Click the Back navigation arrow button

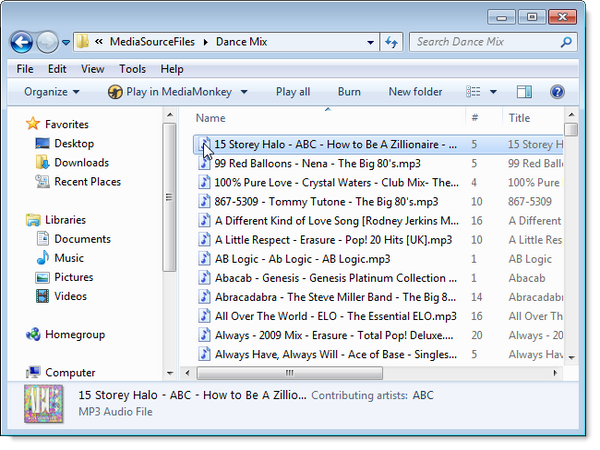[21, 42]
